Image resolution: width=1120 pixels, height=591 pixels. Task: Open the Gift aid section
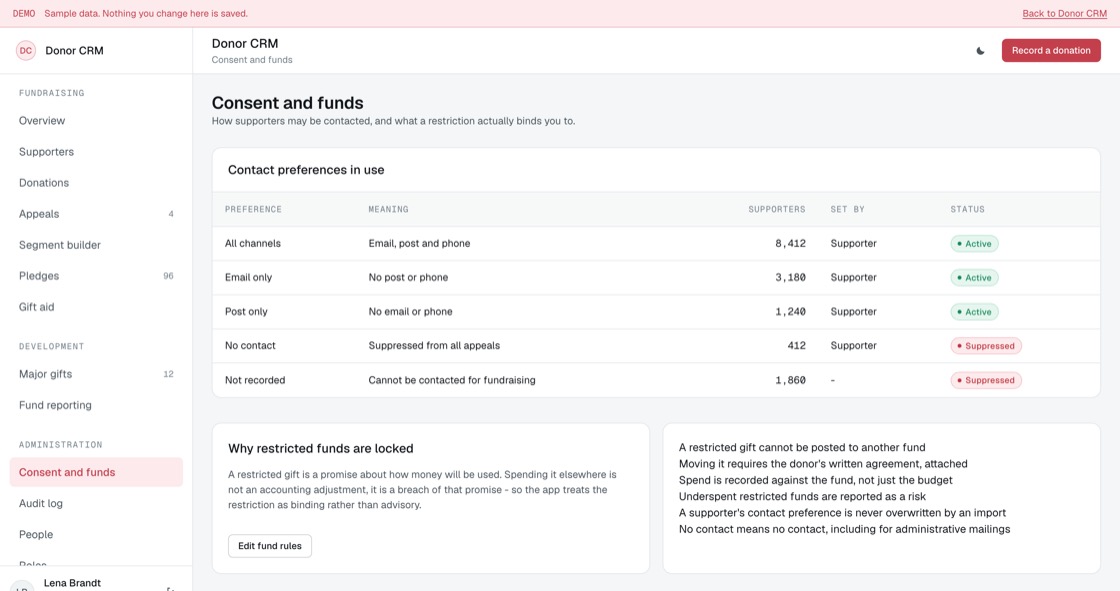click(96, 307)
